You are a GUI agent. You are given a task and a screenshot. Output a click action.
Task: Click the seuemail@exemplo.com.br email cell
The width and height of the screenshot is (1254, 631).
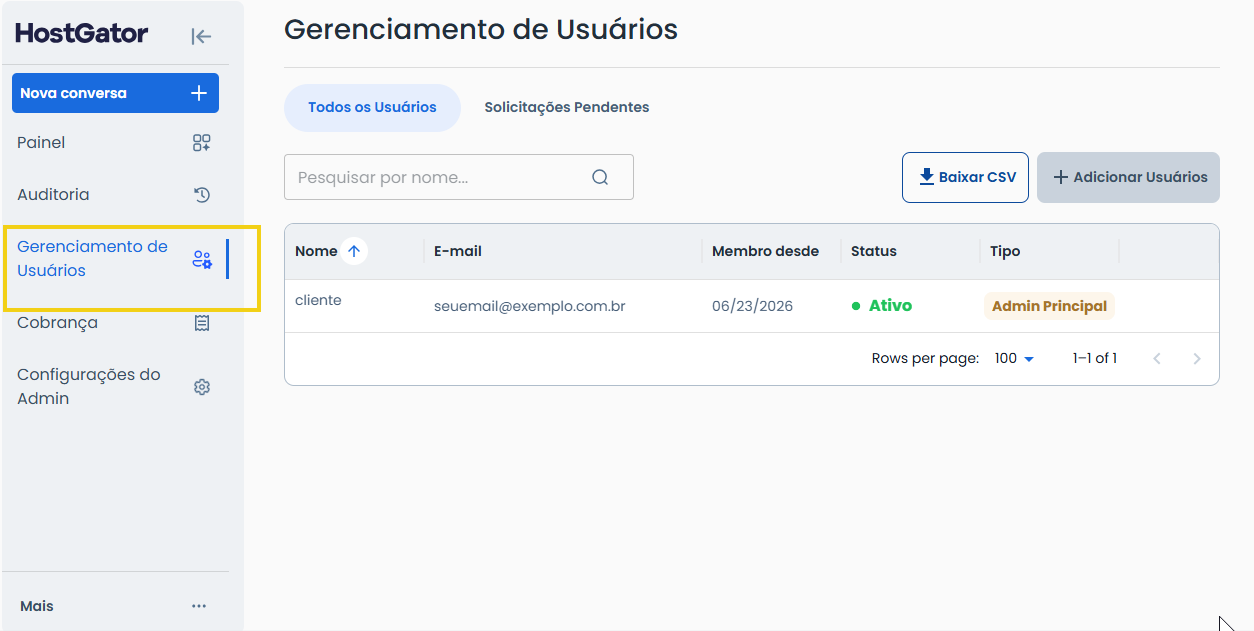tap(530, 306)
